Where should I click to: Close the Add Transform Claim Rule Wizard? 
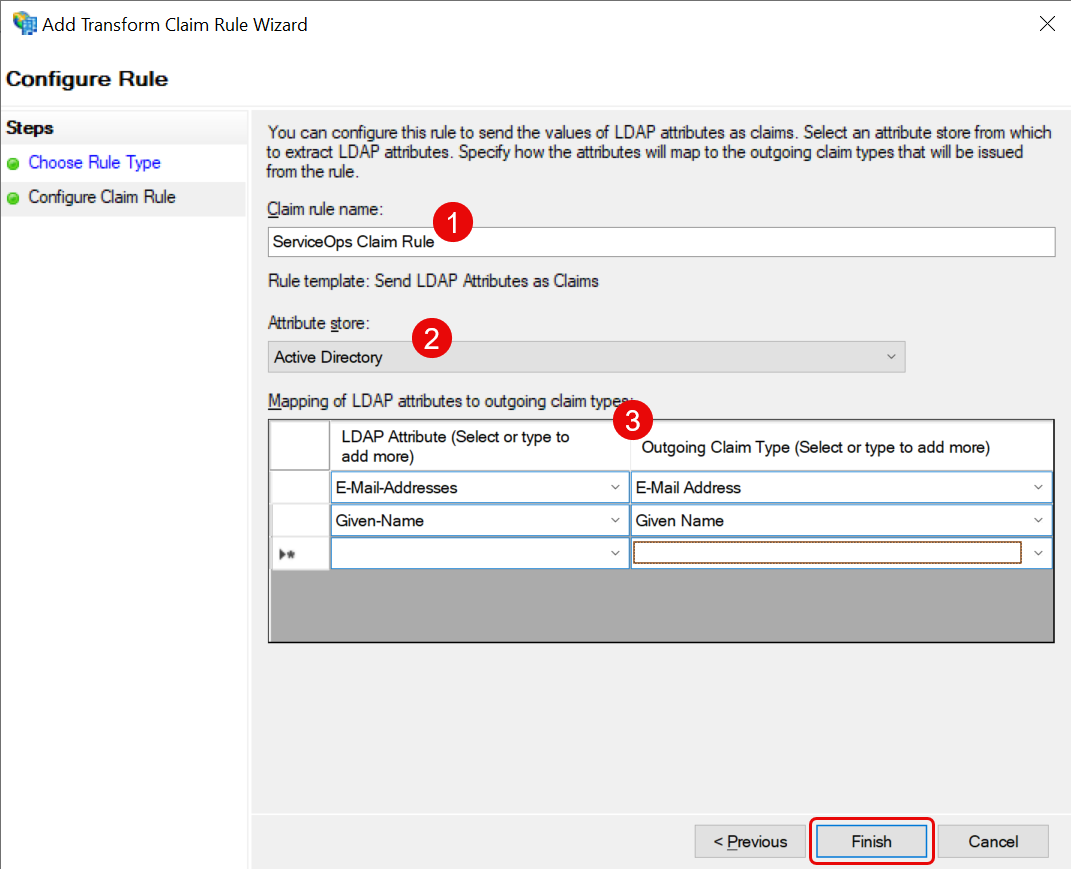tap(1047, 24)
